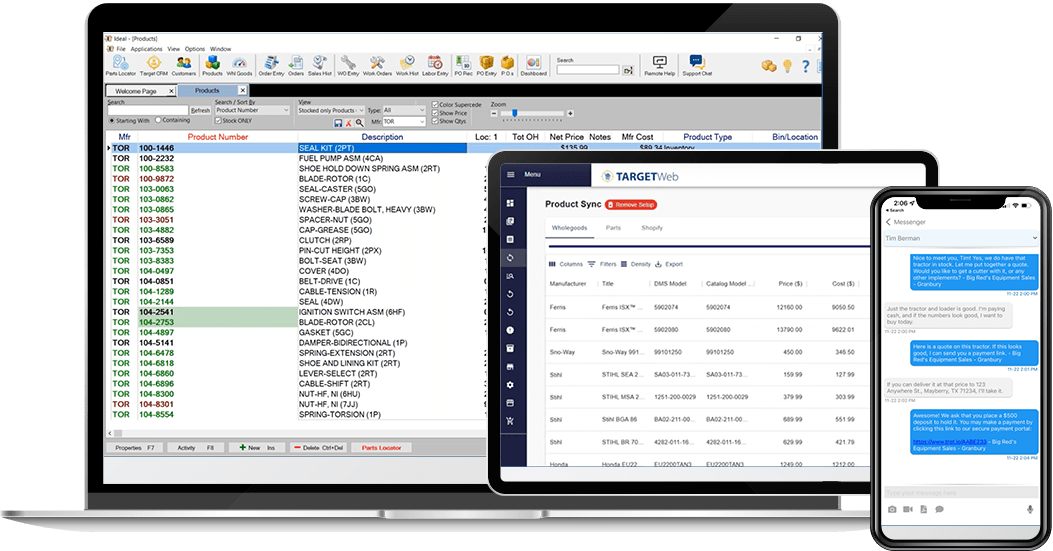Open Options menu
Screen dimensions: 1053x551
click(195, 49)
